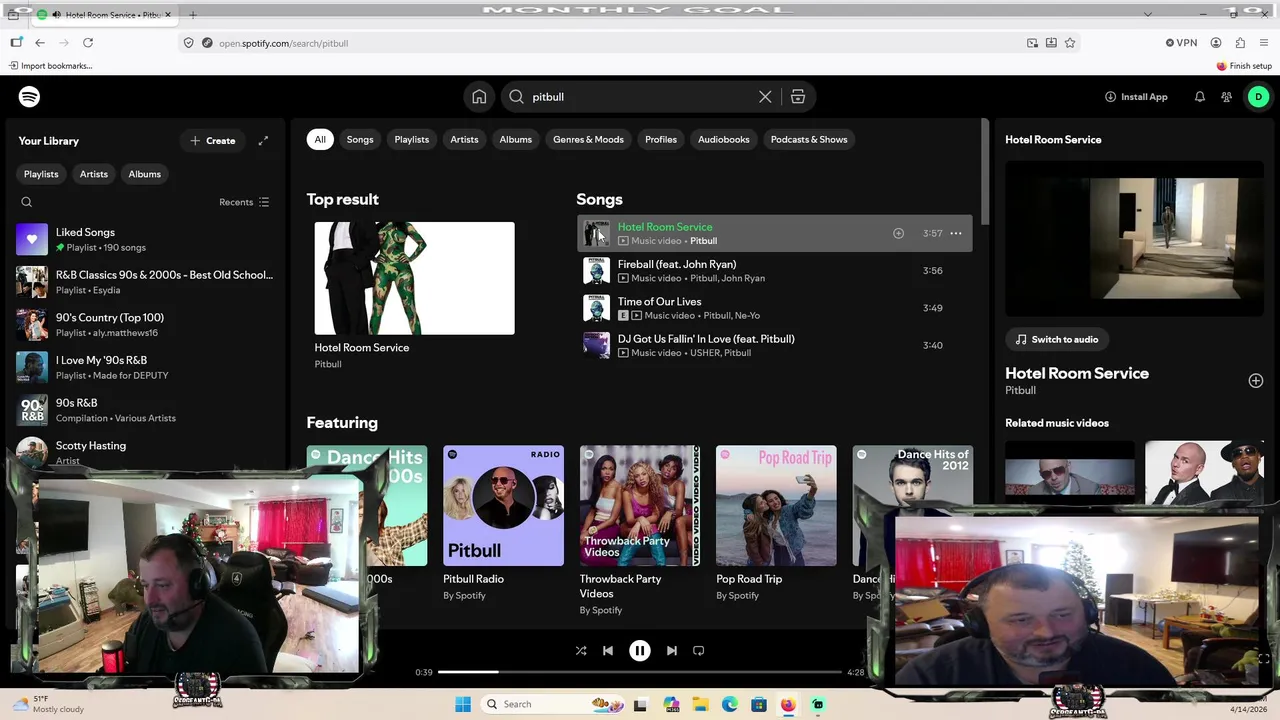
Task: Open the Pop Road Trip playlist
Action: click(776, 523)
